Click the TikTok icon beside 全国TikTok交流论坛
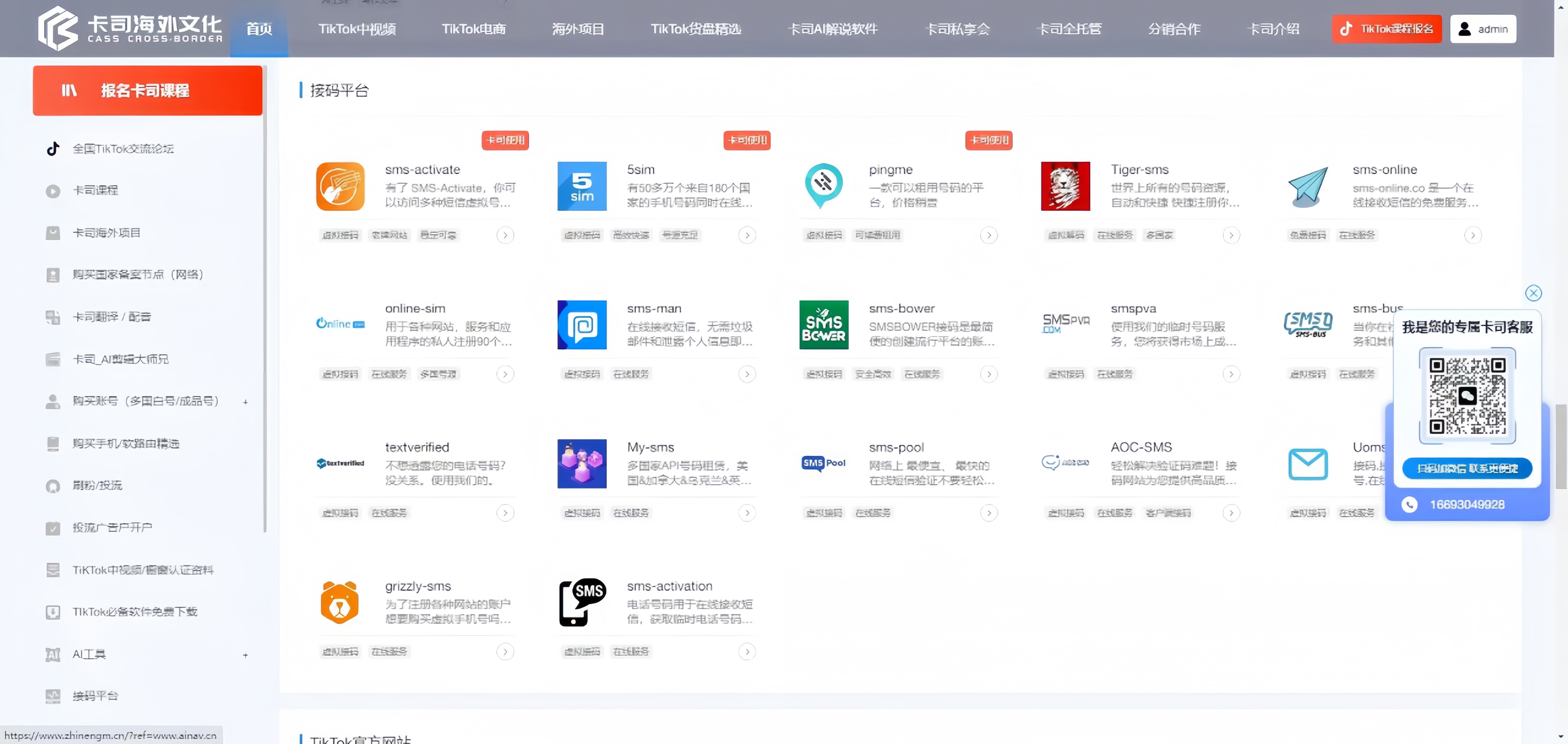 click(53, 149)
